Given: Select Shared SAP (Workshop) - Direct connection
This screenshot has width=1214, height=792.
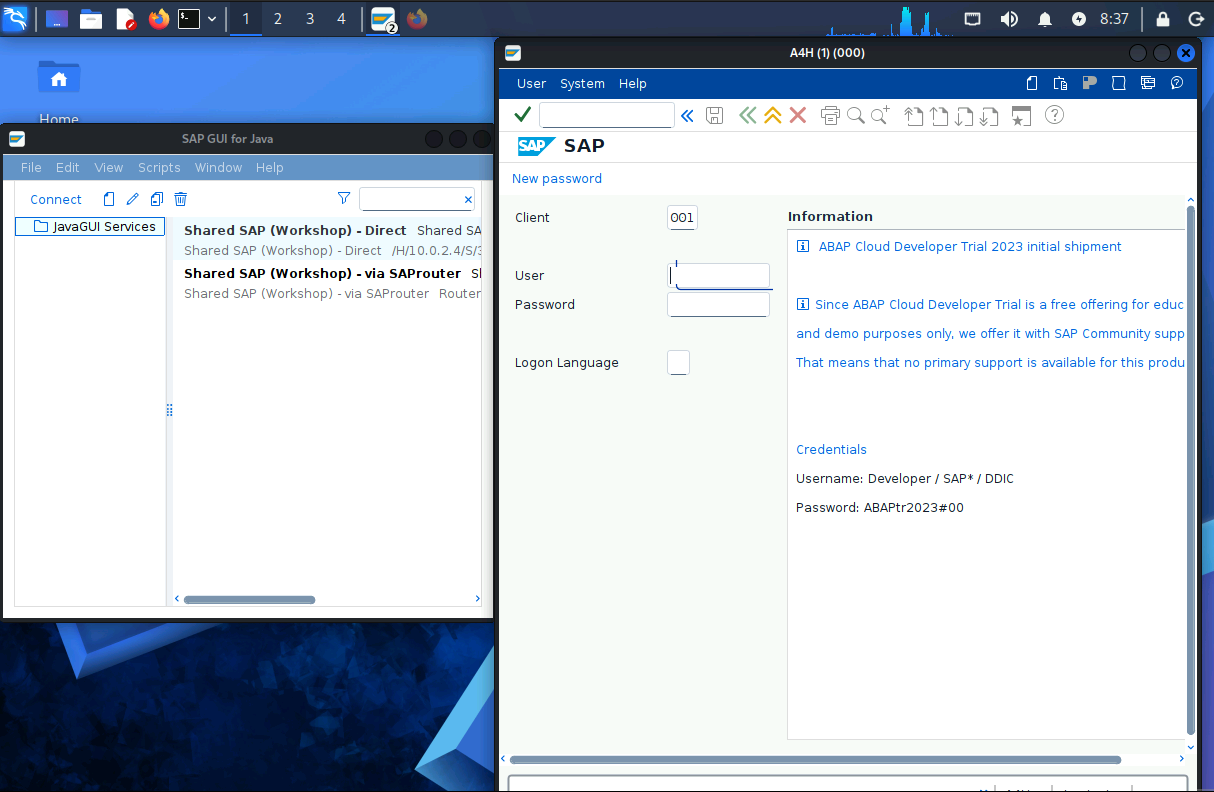Looking at the screenshot, I should click(x=327, y=240).
